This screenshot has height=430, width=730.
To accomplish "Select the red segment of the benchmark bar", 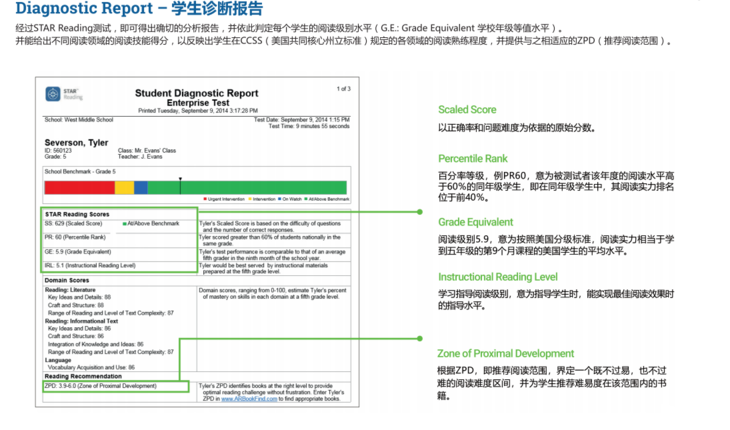I will tap(80, 188).
